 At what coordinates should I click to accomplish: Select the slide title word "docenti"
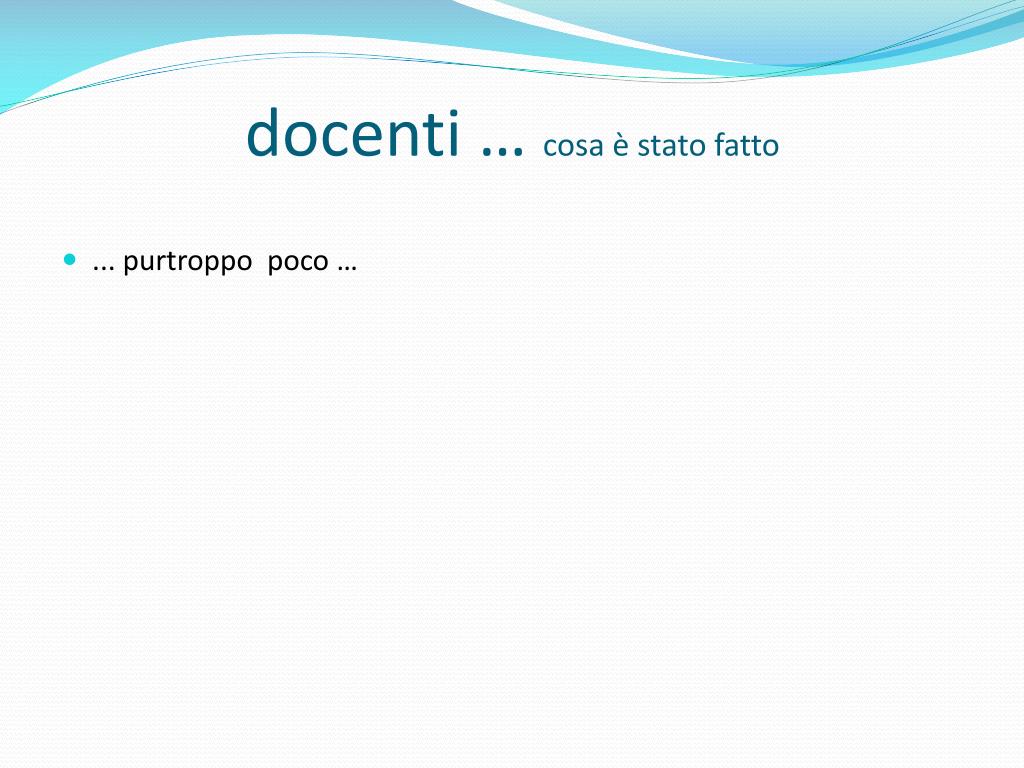(353, 133)
